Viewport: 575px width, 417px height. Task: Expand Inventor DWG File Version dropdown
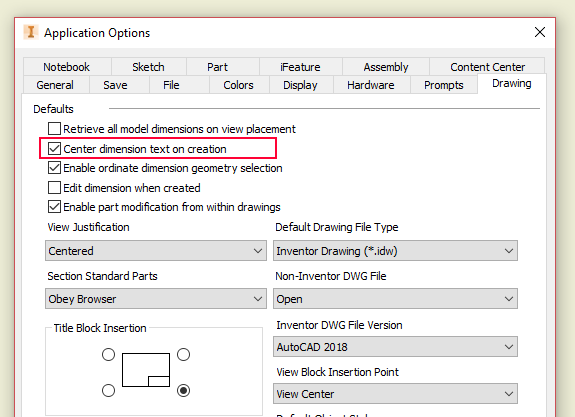[395, 347]
